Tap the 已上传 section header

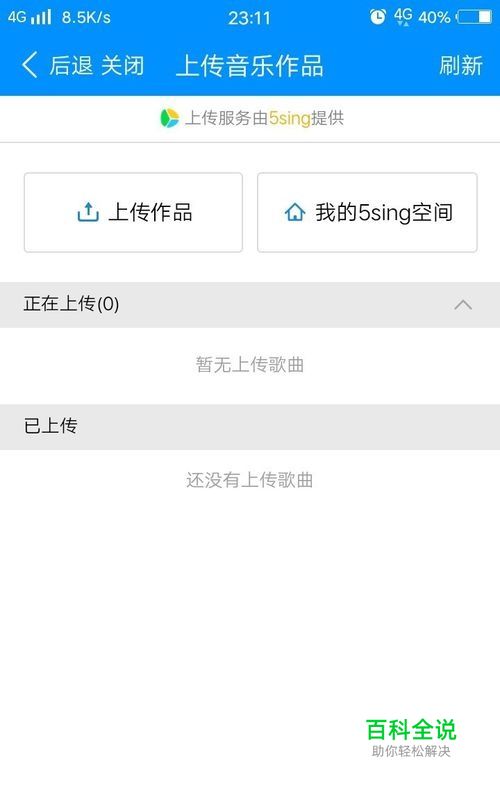(250, 427)
